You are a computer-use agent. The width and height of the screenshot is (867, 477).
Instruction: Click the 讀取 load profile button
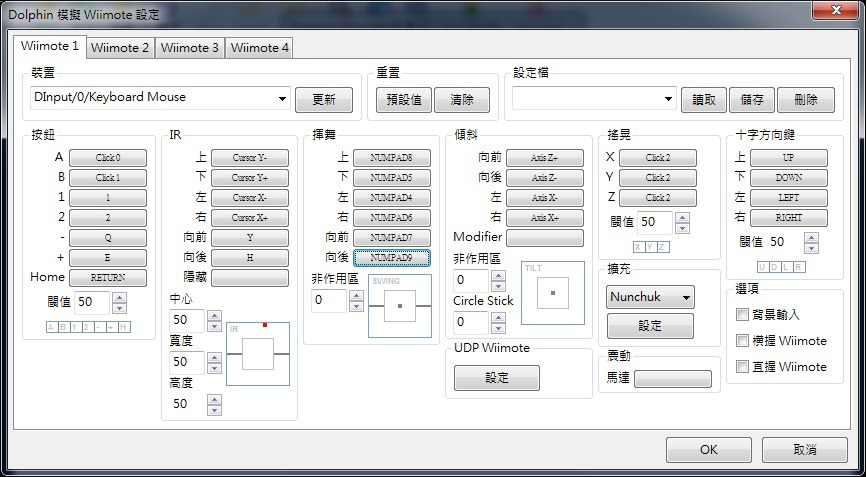[x=704, y=99]
